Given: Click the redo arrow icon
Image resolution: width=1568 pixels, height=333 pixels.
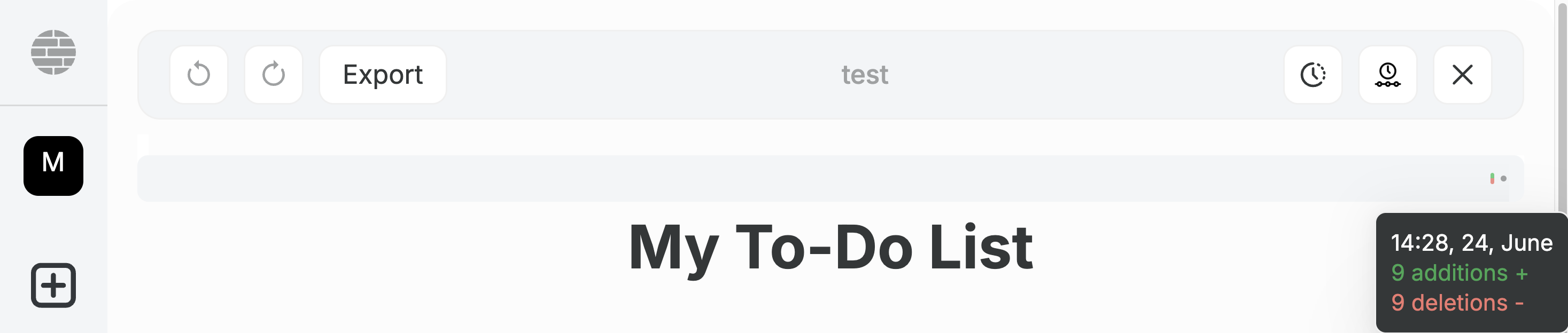Looking at the screenshot, I should (273, 75).
